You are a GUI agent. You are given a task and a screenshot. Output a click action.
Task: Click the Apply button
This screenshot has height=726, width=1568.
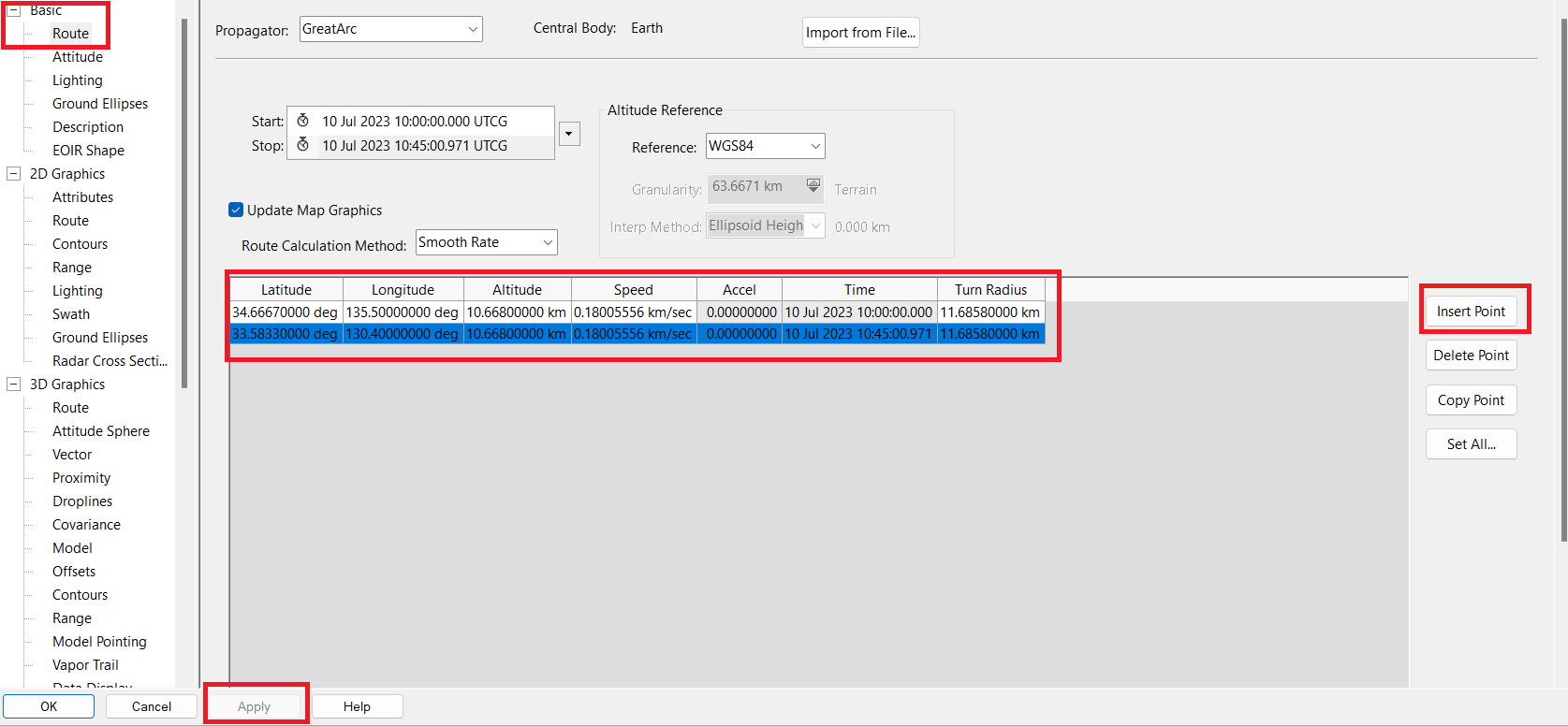pyautogui.click(x=254, y=706)
